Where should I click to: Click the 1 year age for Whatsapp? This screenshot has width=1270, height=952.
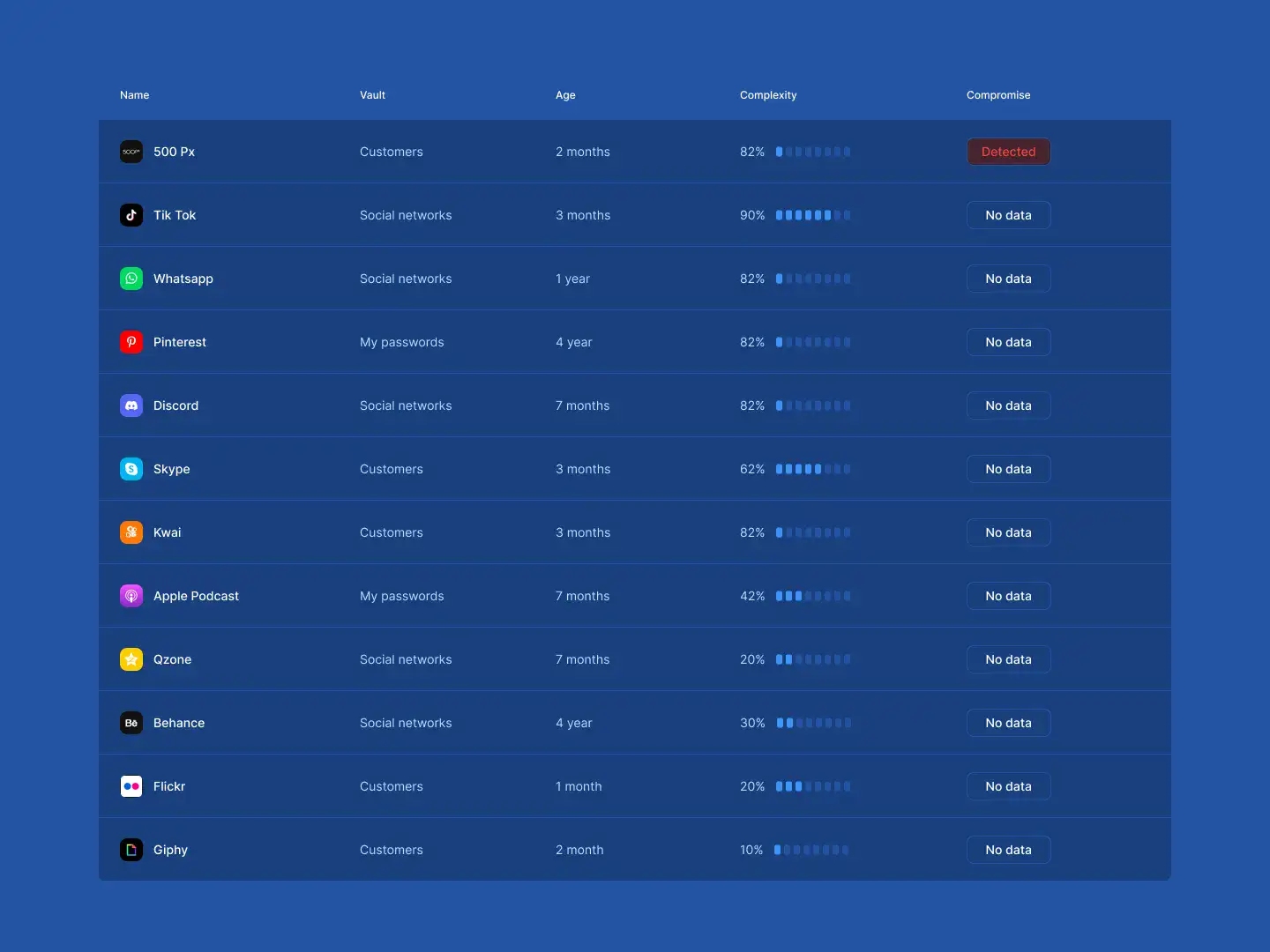pyautogui.click(x=572, y=279)
